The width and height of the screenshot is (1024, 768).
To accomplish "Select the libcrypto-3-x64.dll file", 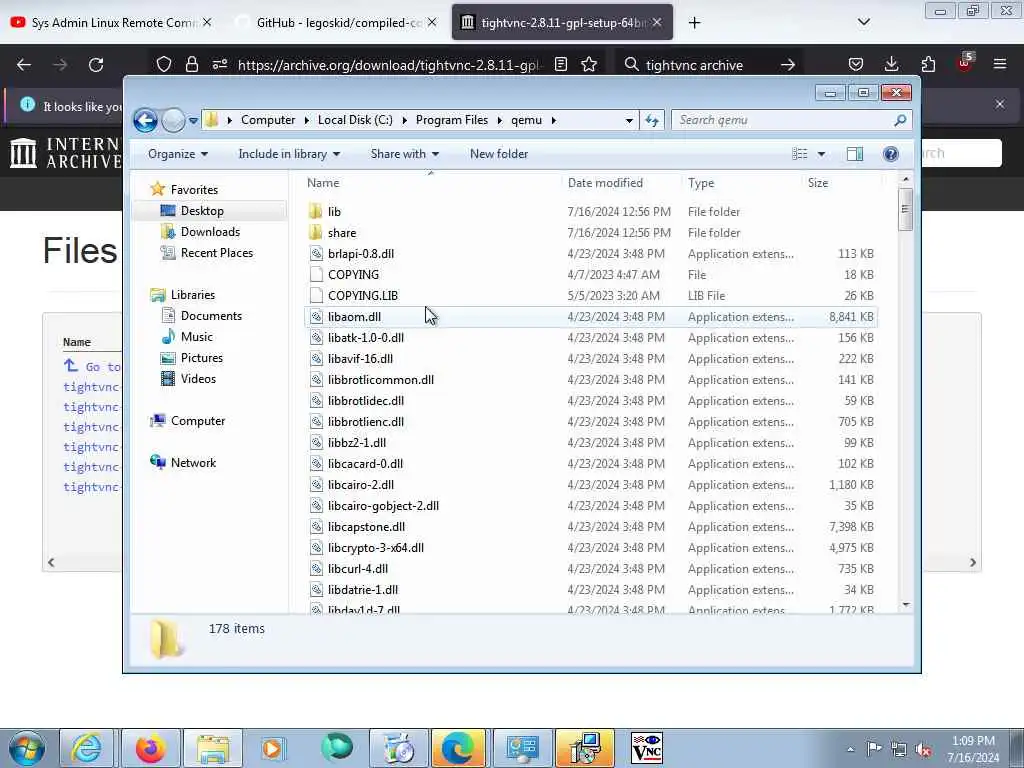I will [376, 548].
